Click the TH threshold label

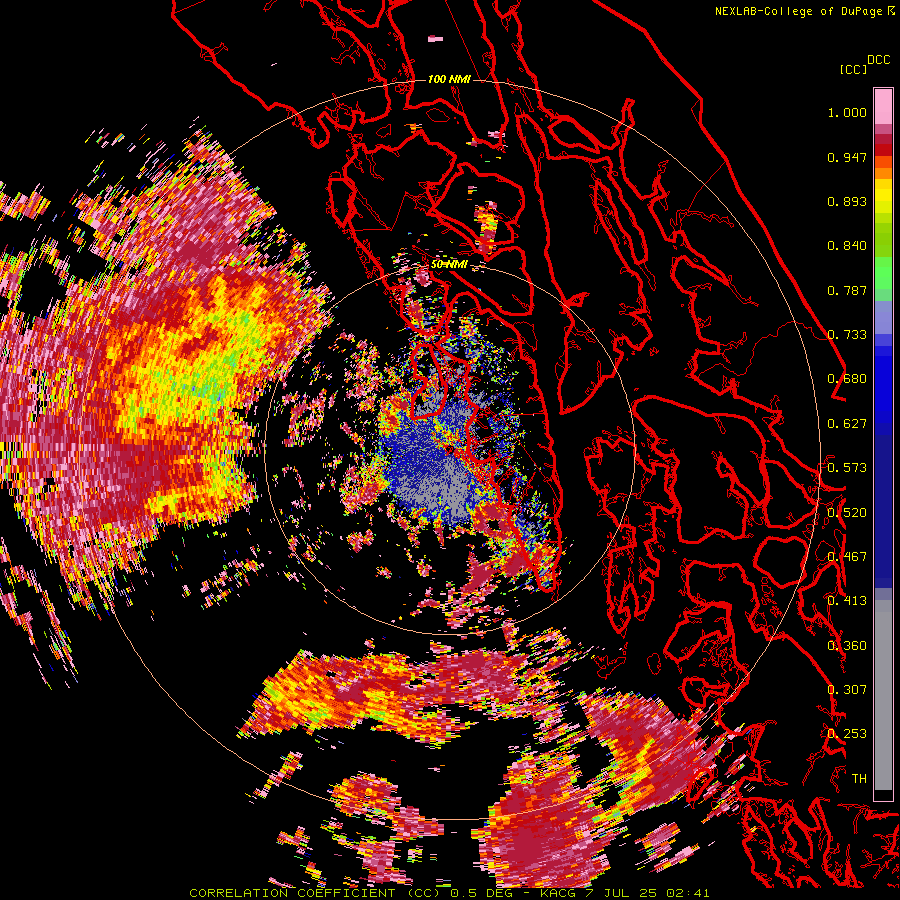(x=859, y=779)
